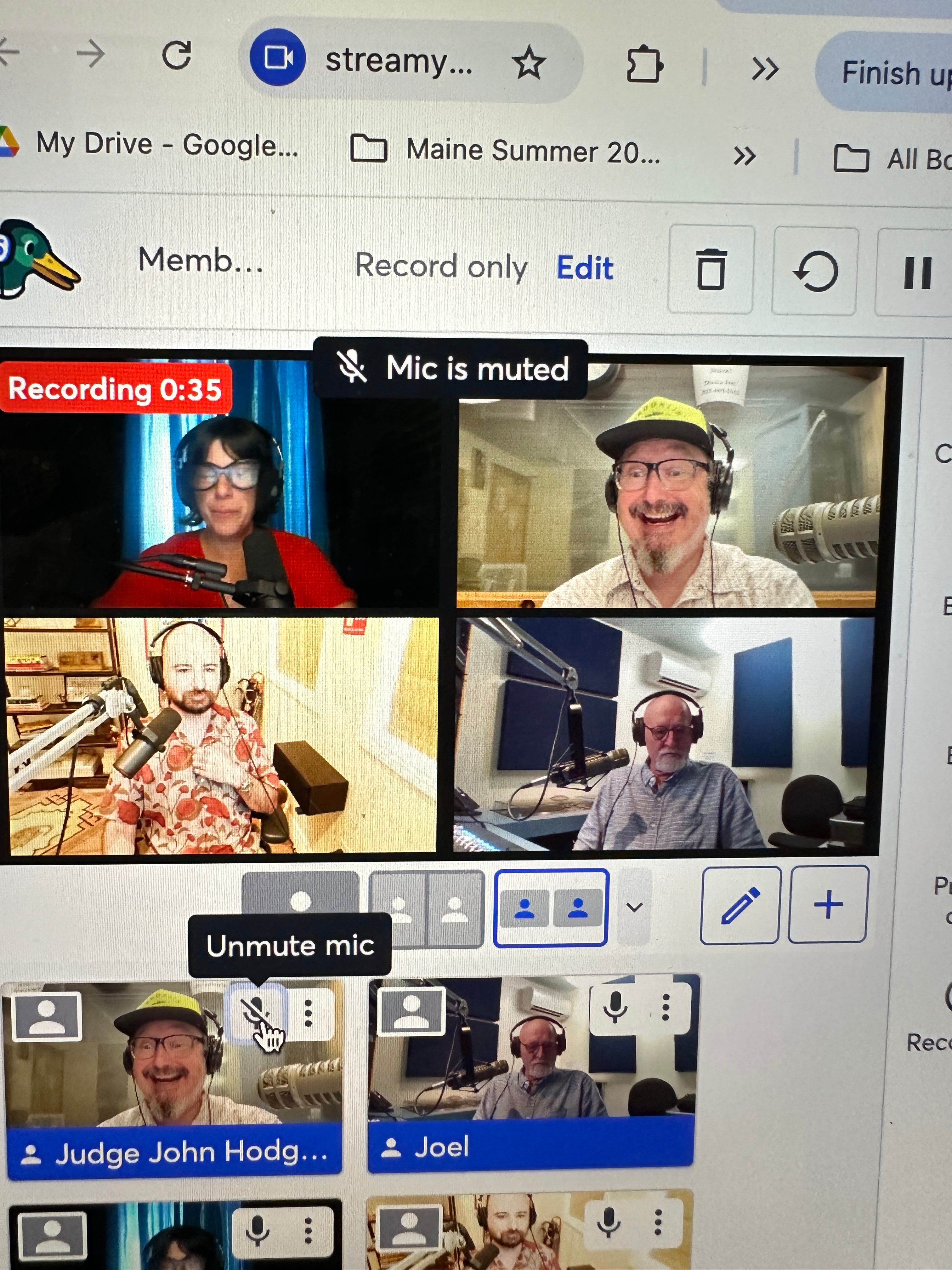Image resolution: width=952 pixels, height=1270 pixels.
Task: Open options on floral shirt guest's backstage card
Action: click(658, 1222)
